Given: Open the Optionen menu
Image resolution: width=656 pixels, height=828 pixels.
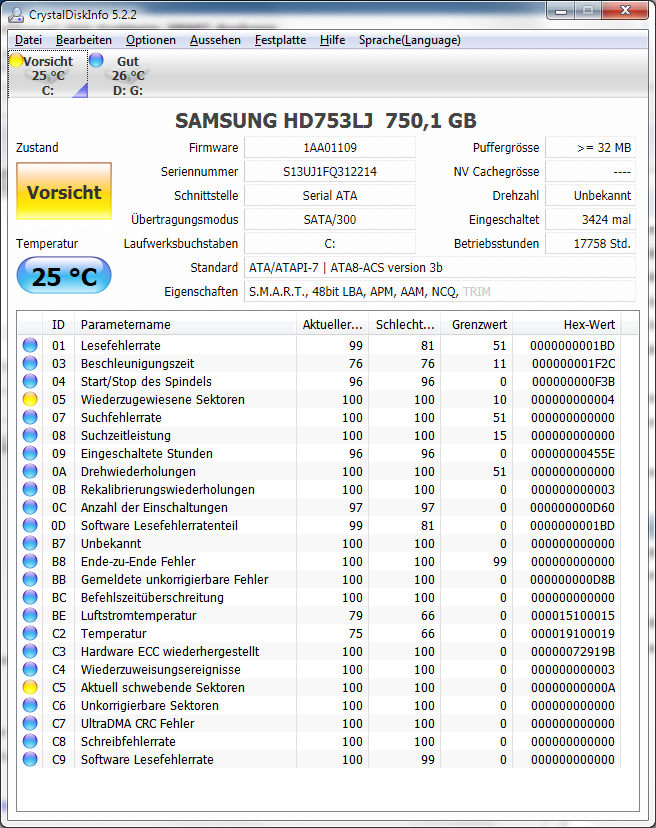Looking at the screenshot, I should tap(151, 40).
